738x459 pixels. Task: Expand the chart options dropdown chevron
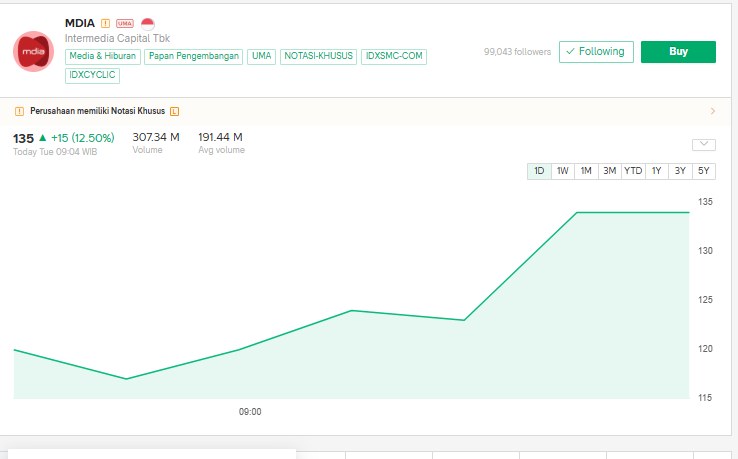click(x=704, y=145)
